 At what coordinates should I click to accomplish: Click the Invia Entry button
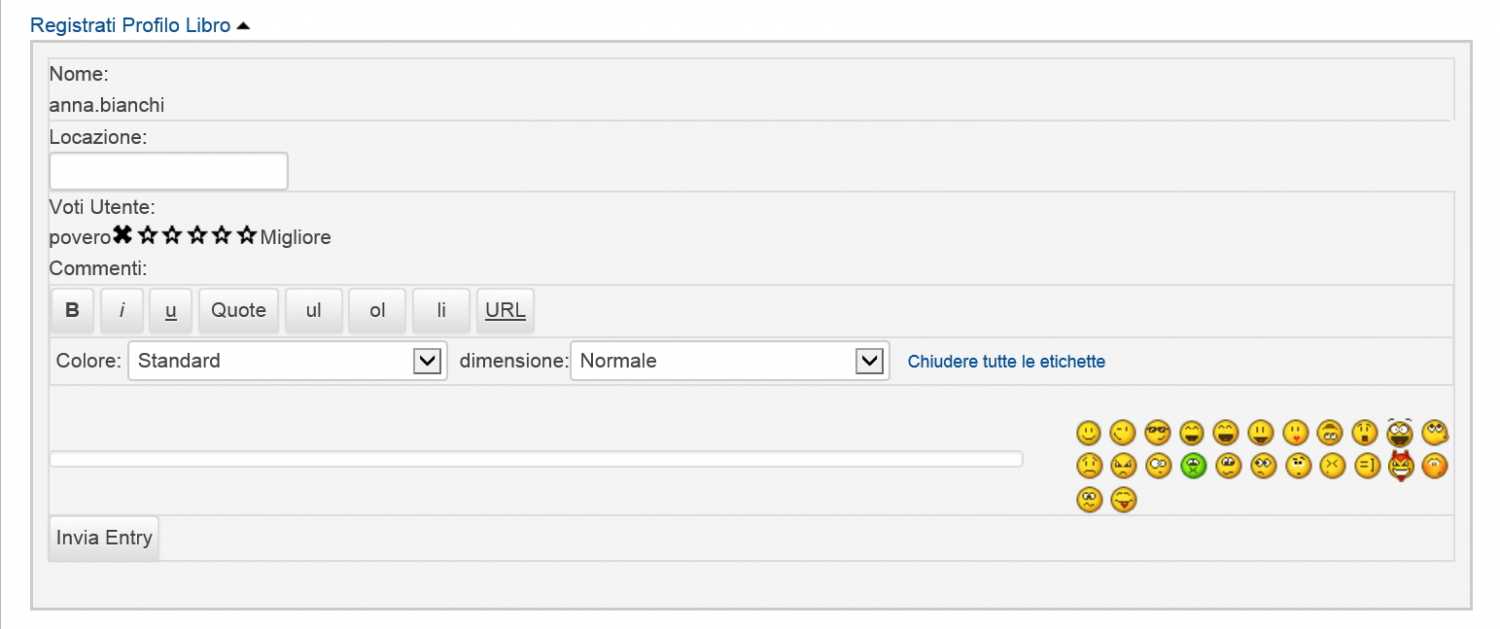pyautogui.click(x=104, y=538)
